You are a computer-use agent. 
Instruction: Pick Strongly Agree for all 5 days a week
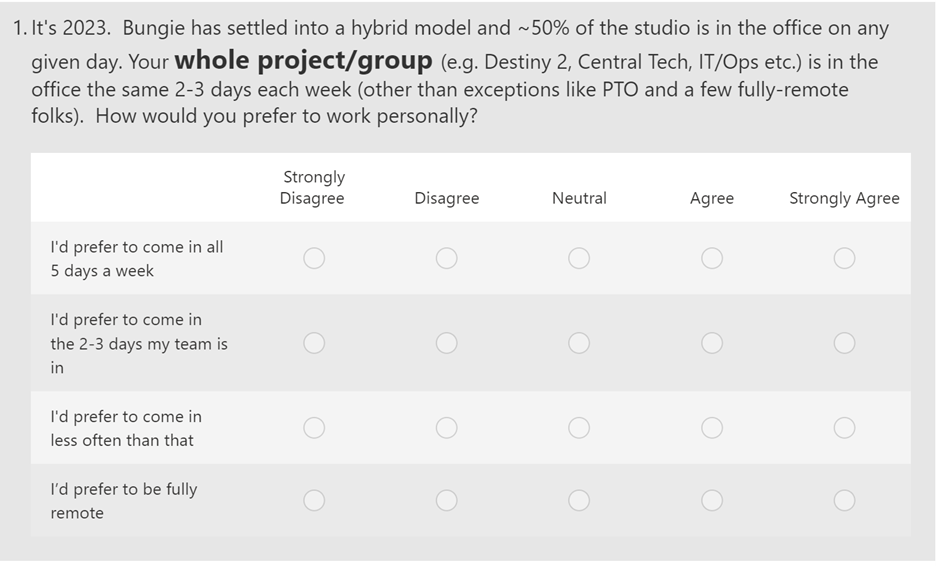pos(845,259)
